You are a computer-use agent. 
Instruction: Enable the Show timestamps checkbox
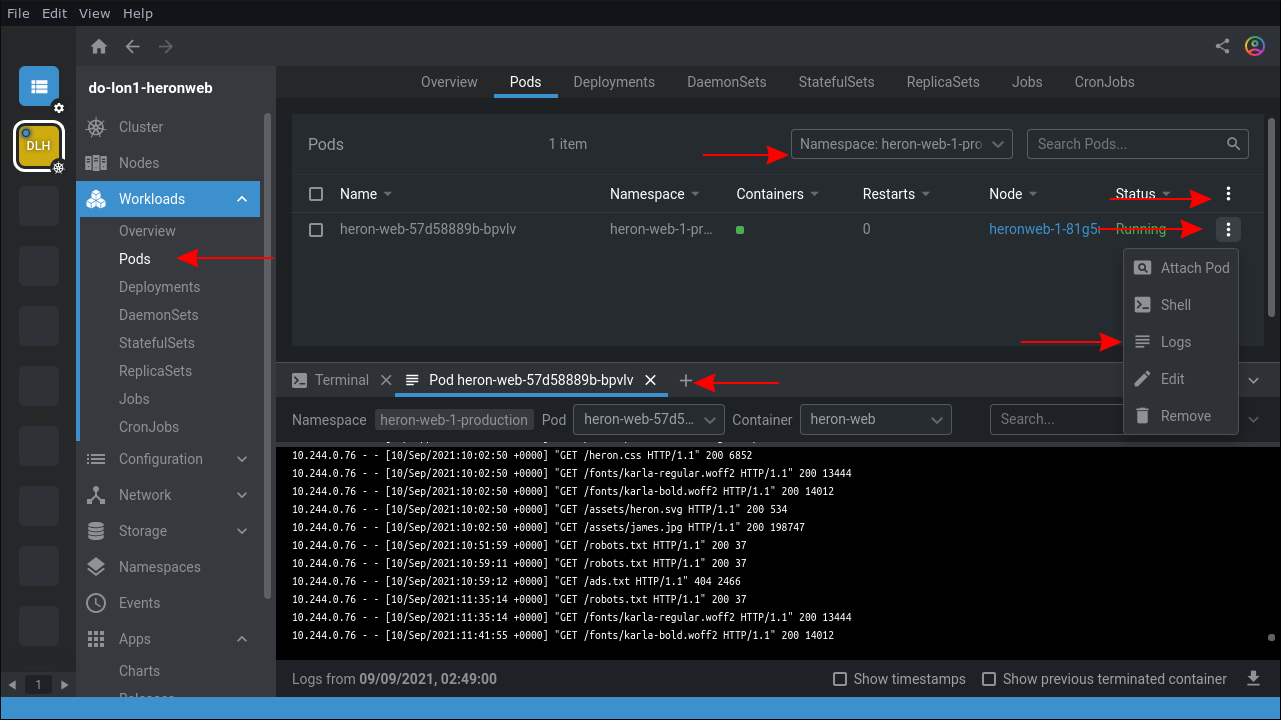(x=840, y=679)
